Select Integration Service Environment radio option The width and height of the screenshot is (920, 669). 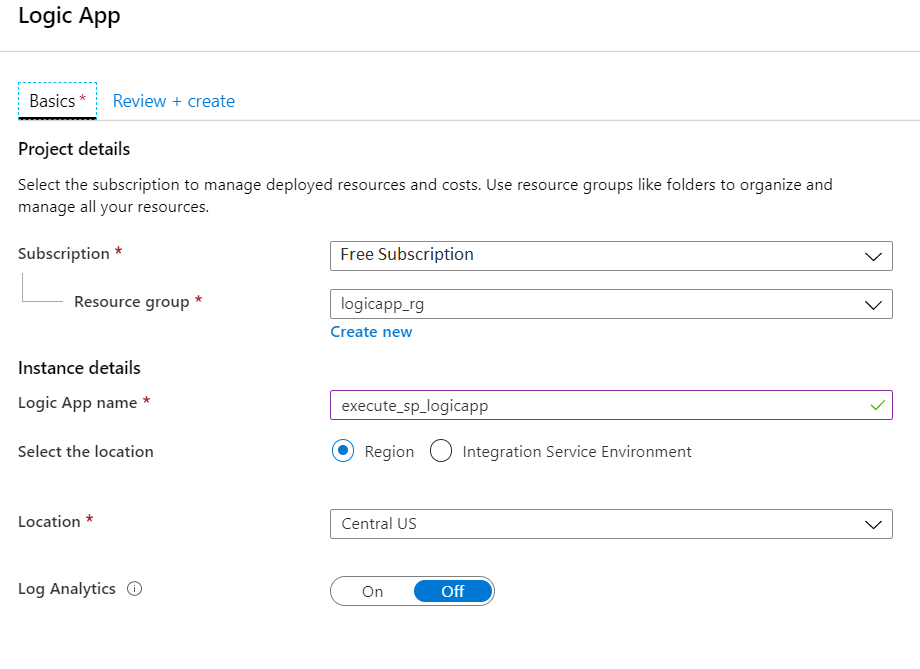[x=441, y=451]
